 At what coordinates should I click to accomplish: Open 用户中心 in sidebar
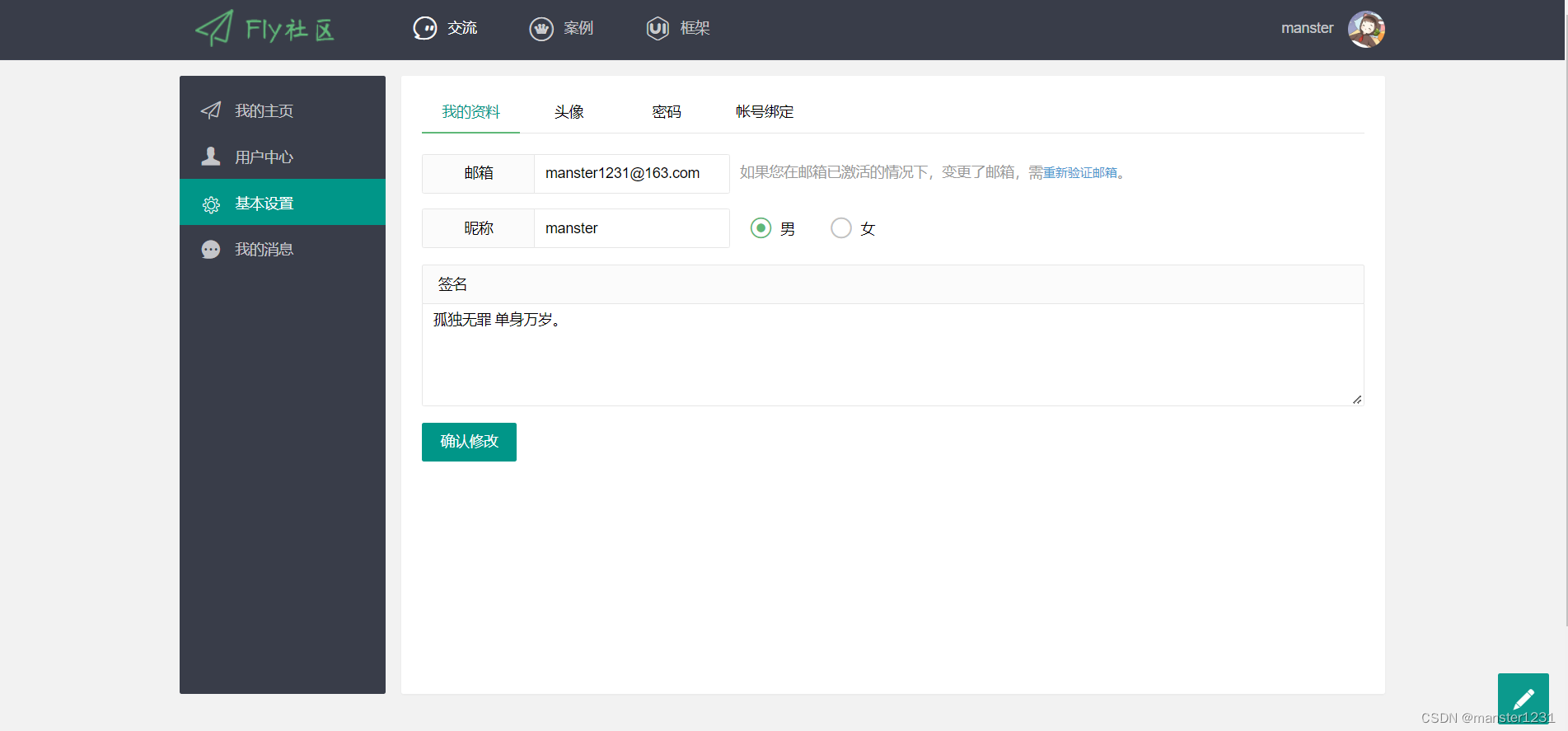click(x=283, y=157)
